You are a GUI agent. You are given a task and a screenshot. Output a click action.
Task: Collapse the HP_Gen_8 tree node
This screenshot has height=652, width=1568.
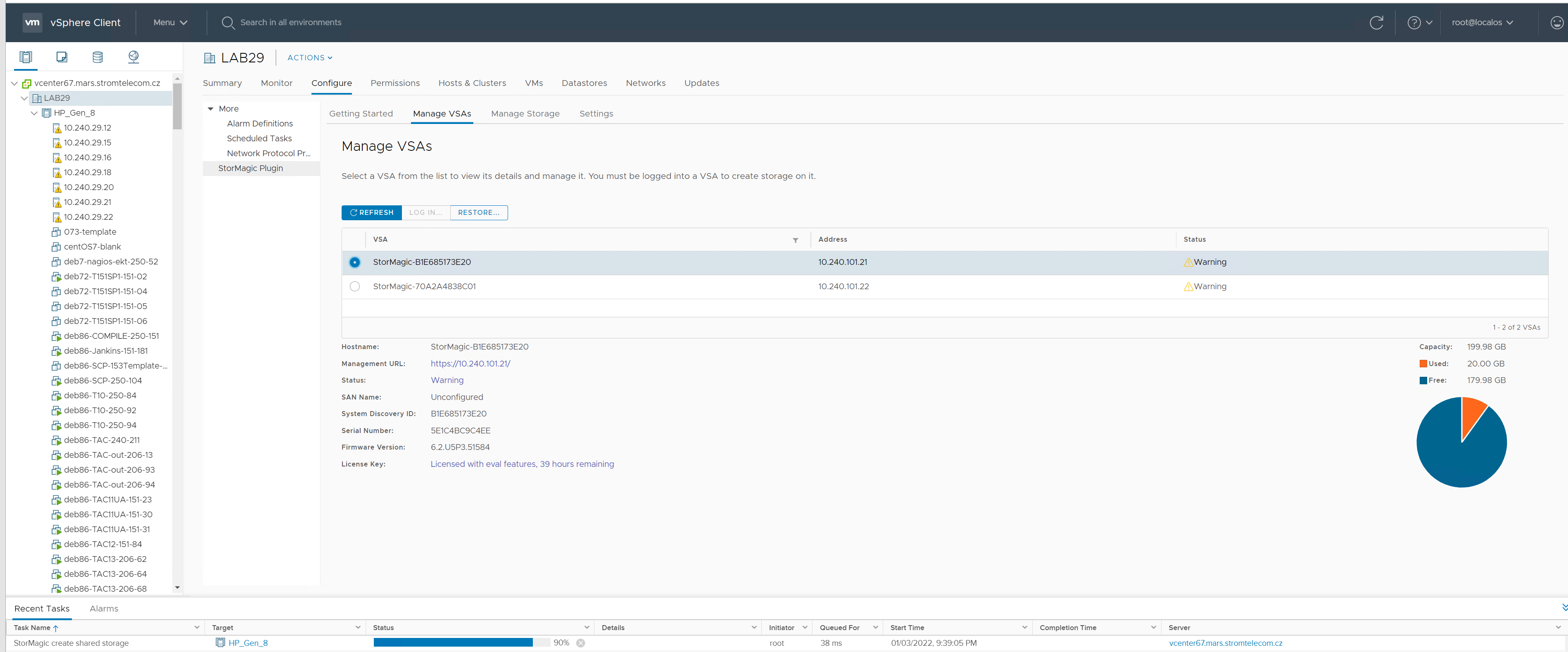[x=34, y=113]
